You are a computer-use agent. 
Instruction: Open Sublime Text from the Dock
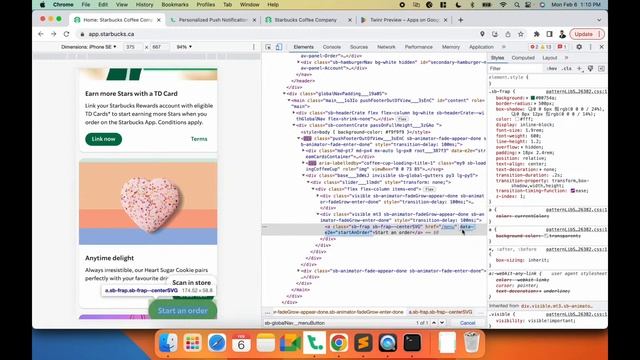tap(363, 342)
